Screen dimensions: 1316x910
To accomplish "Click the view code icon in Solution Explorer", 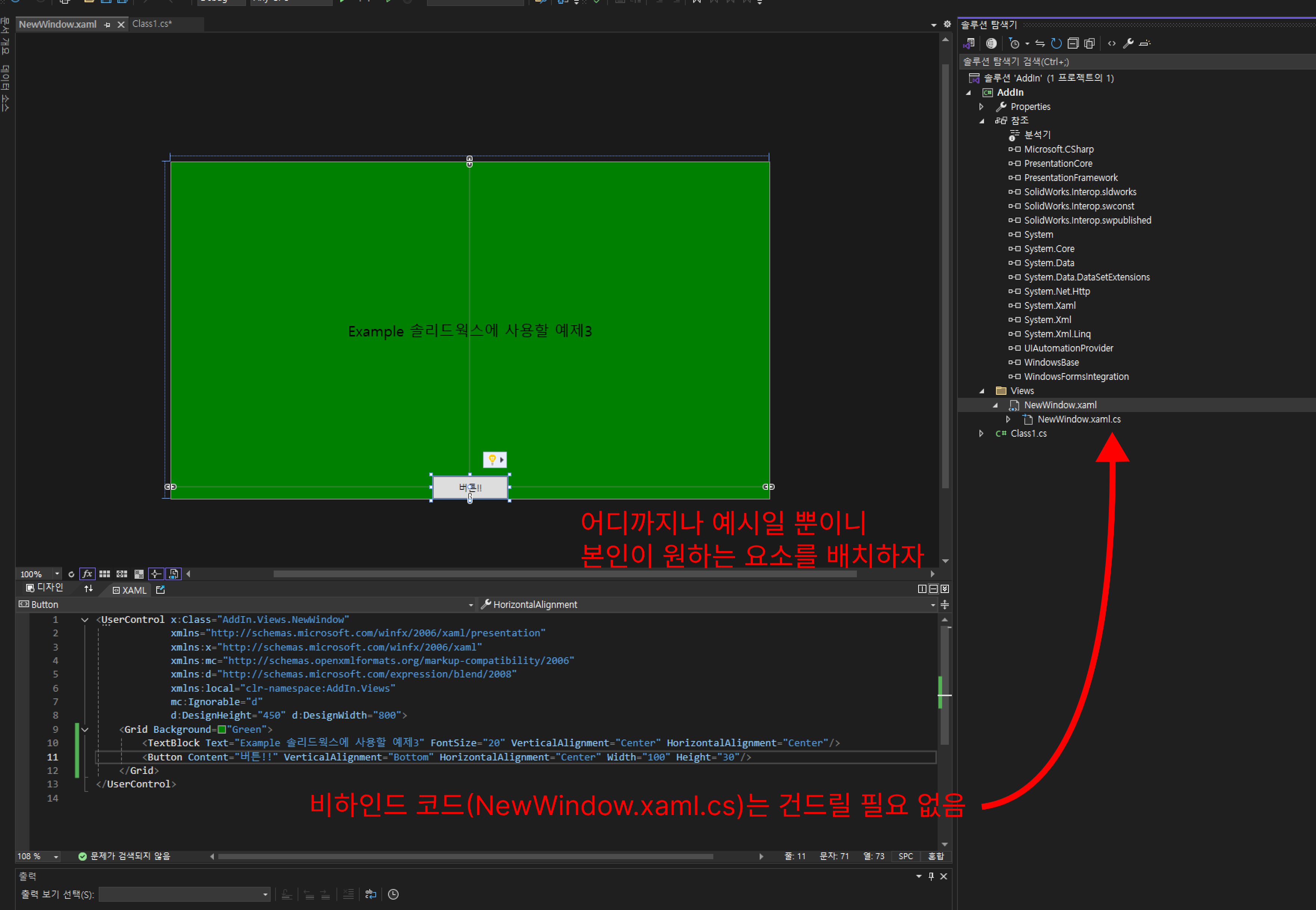I will pos(1112,43).
